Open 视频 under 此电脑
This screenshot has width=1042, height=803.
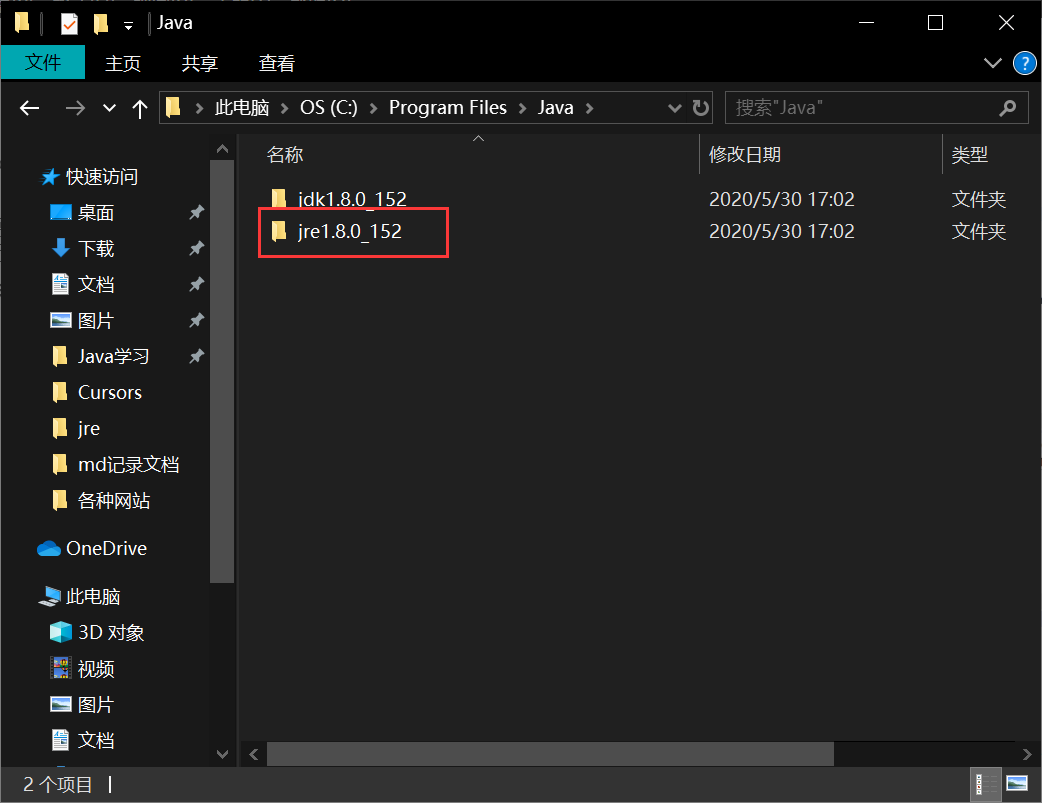[96, 668]
